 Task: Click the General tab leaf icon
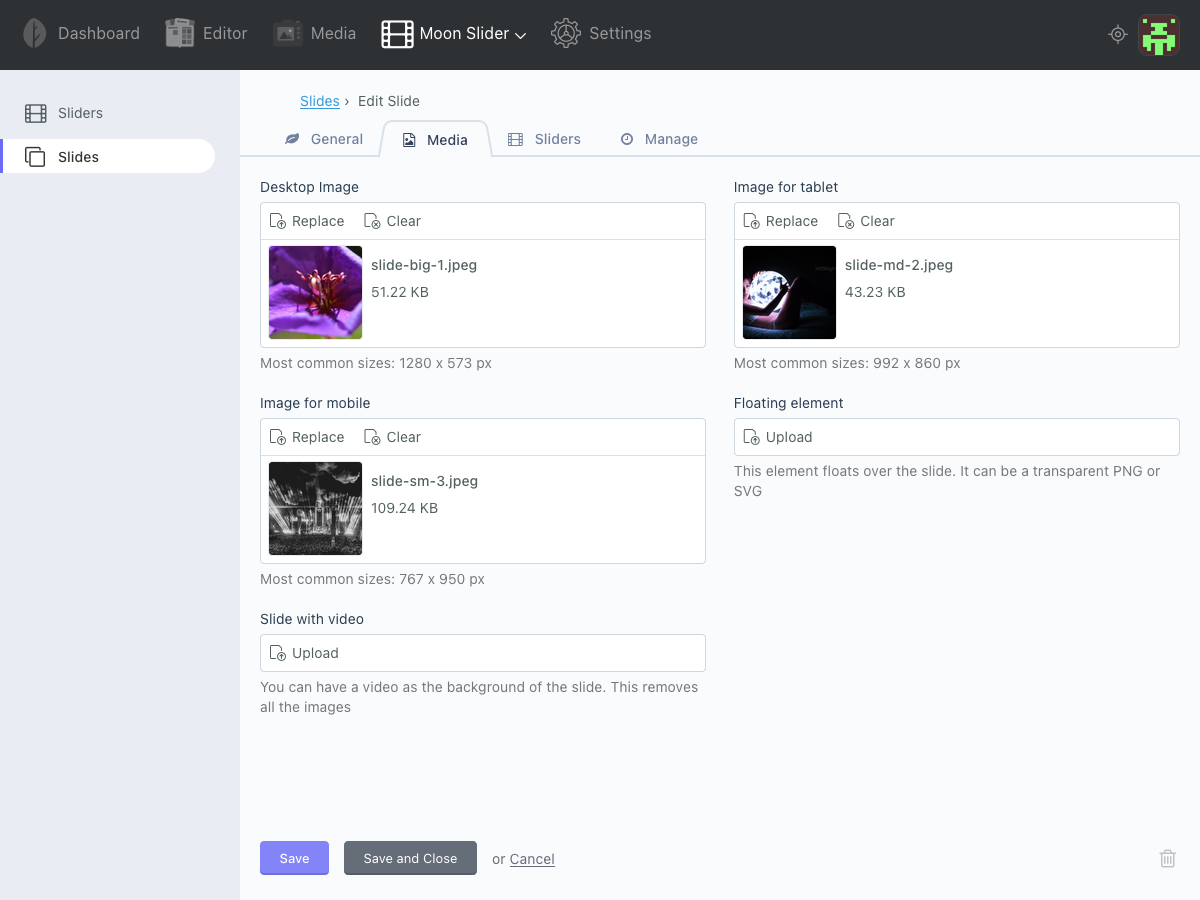292,139
